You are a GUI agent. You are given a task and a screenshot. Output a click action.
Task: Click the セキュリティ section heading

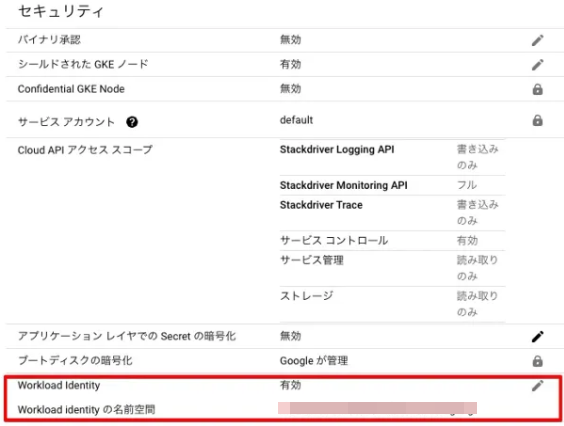coord(61,11)
